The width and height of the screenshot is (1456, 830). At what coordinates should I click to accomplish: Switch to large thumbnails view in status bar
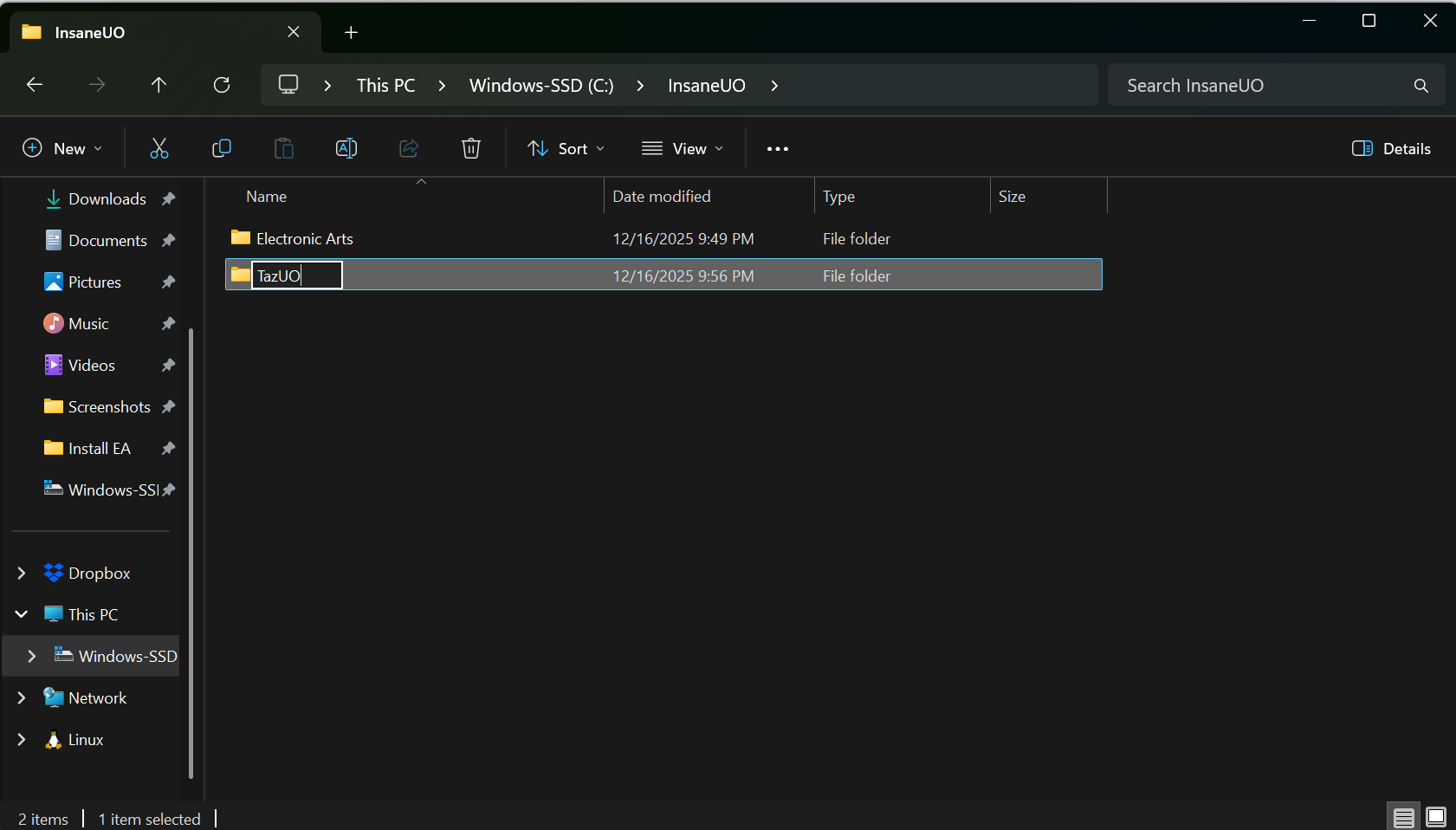1435,817
